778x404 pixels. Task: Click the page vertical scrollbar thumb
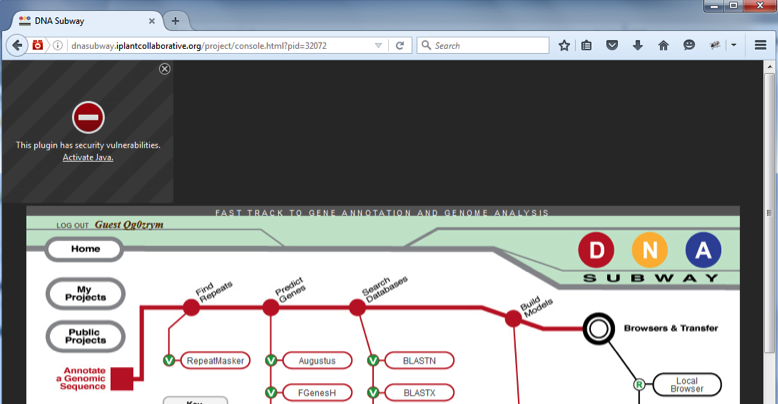[769, 213]
